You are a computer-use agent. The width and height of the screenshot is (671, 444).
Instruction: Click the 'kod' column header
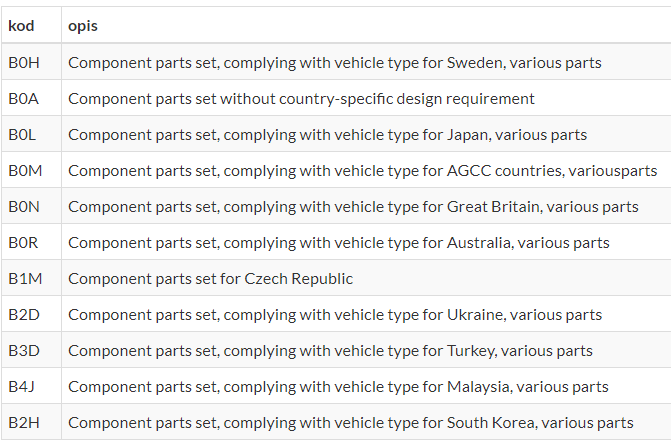tap(21, 25)
